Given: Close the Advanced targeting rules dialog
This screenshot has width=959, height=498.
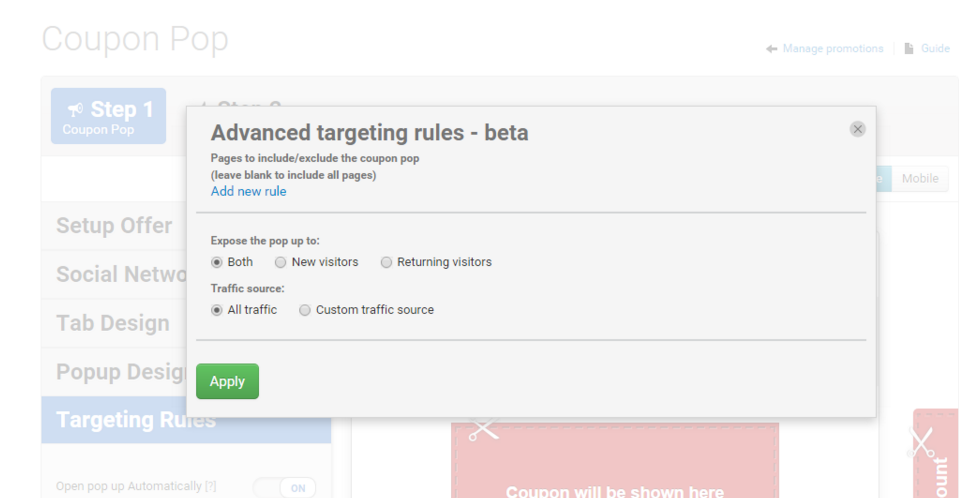Looking at the screenshot, I should point(857,129).
